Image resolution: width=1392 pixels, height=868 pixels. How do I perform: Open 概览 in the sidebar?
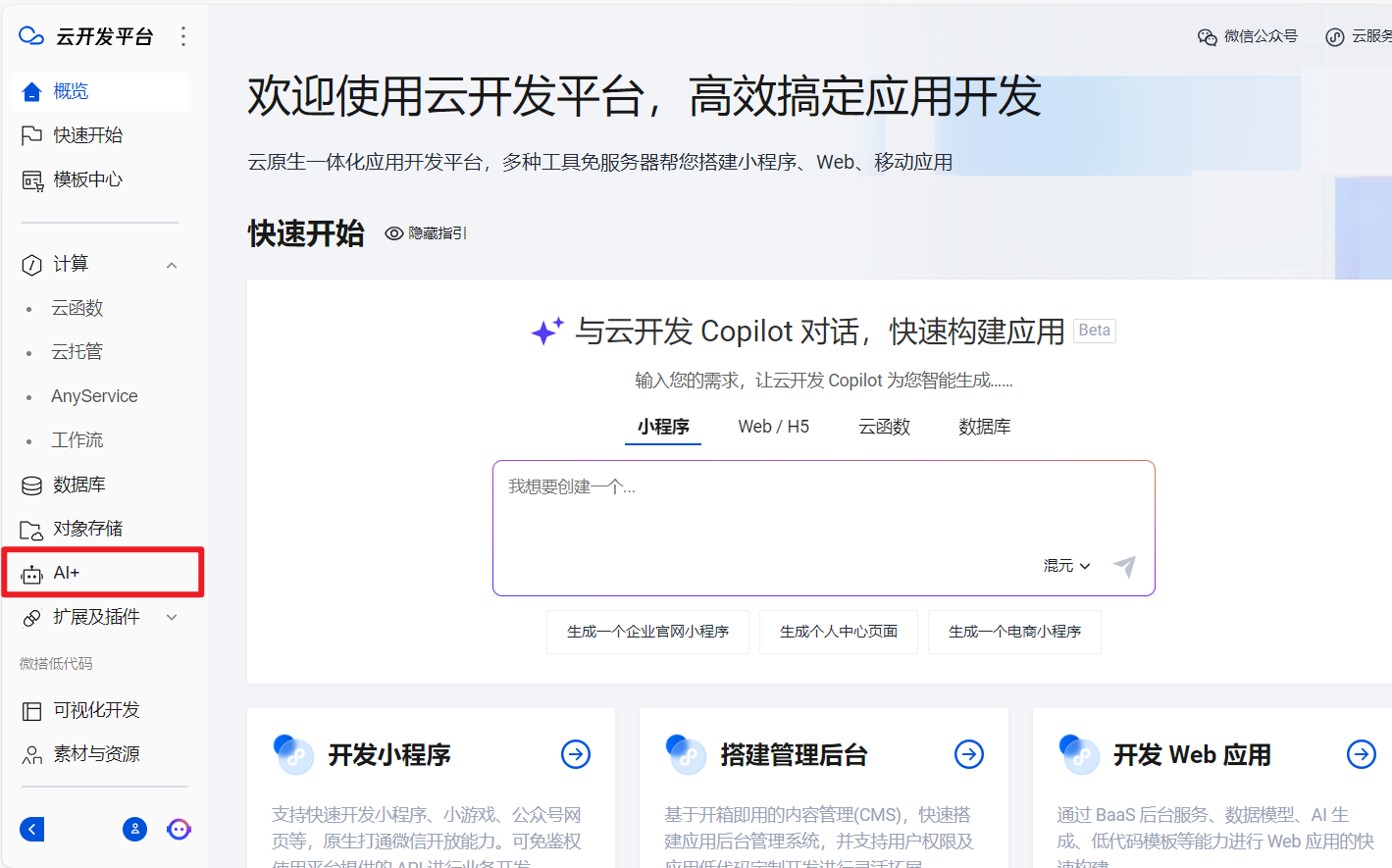pos(100,91)
